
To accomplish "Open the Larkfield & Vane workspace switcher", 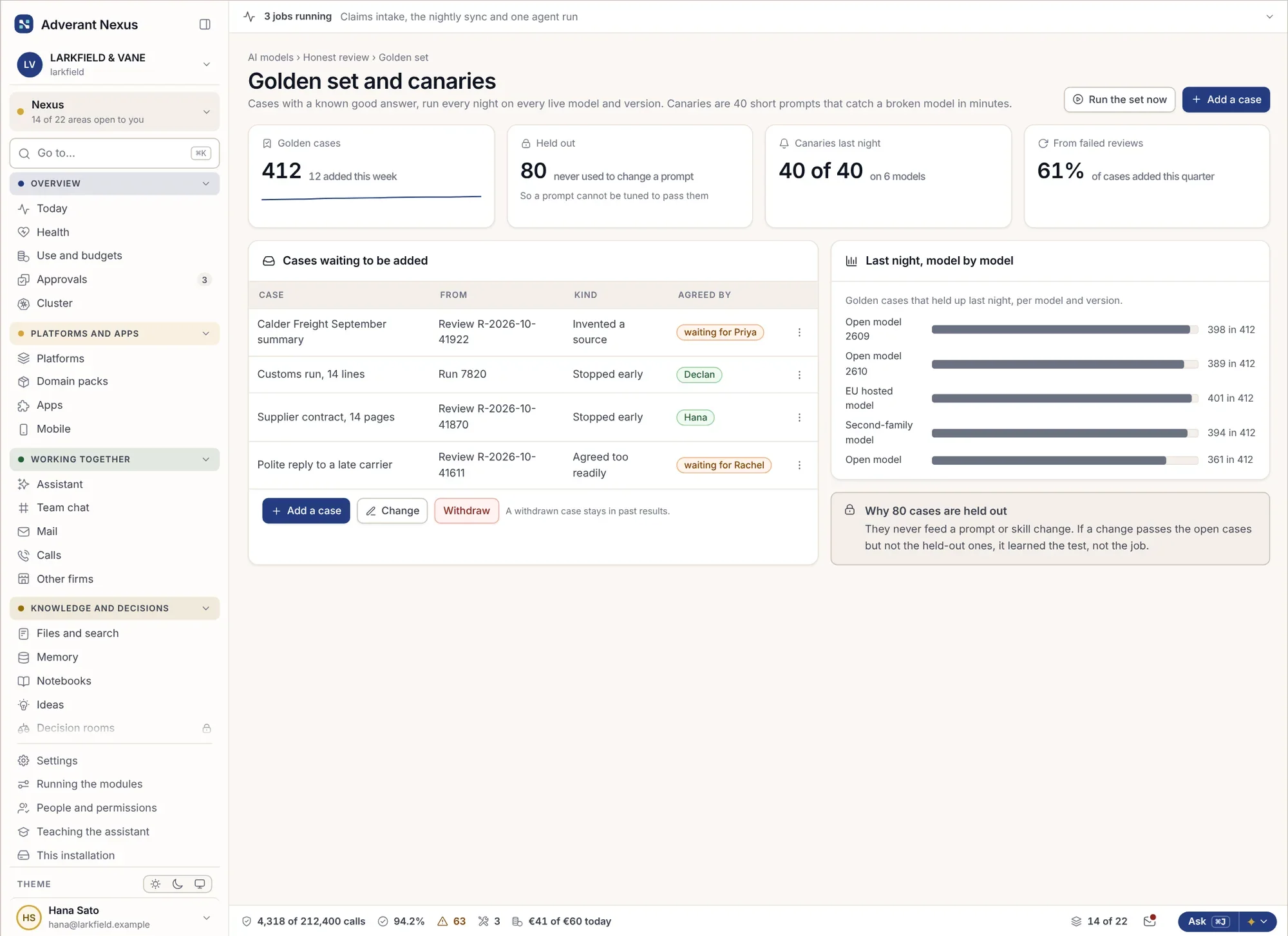I will click(115, 64).
